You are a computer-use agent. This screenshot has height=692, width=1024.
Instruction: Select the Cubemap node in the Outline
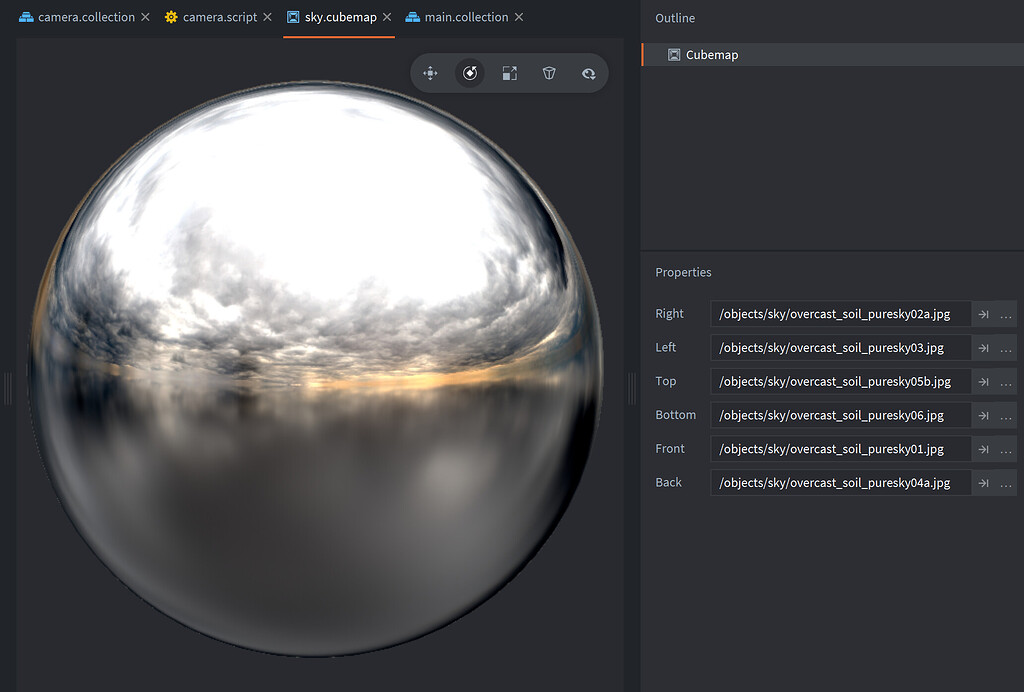pyautogui.click(x=711, y=55)
